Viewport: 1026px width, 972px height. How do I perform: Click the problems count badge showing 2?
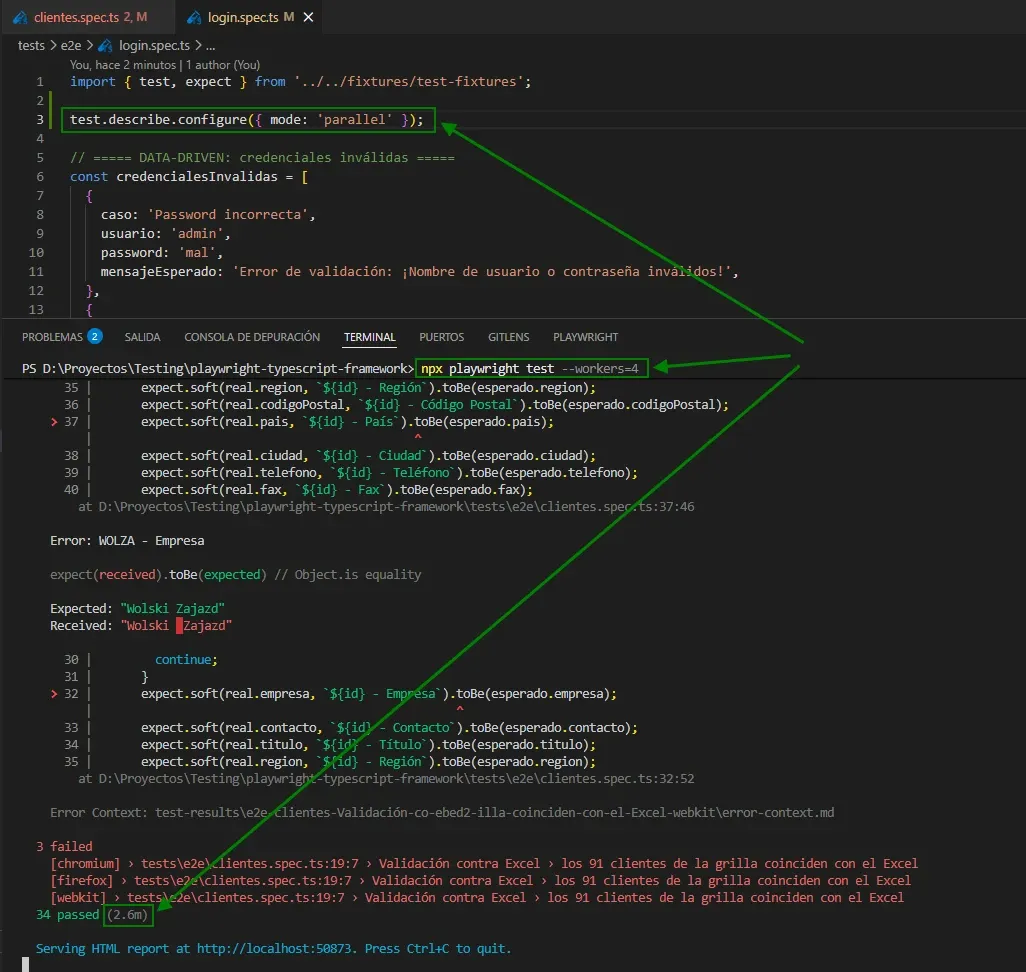[95, 336]
